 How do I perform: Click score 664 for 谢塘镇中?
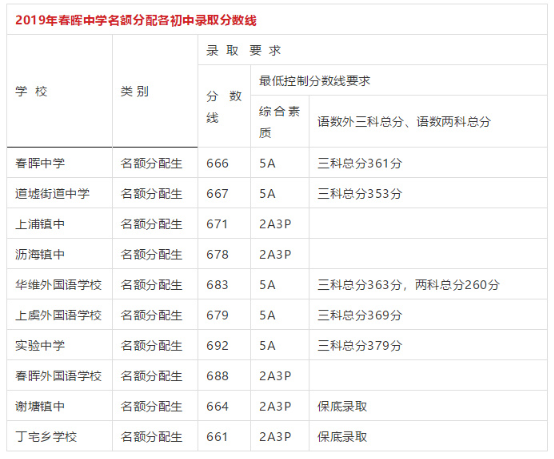tap(217, 406)
